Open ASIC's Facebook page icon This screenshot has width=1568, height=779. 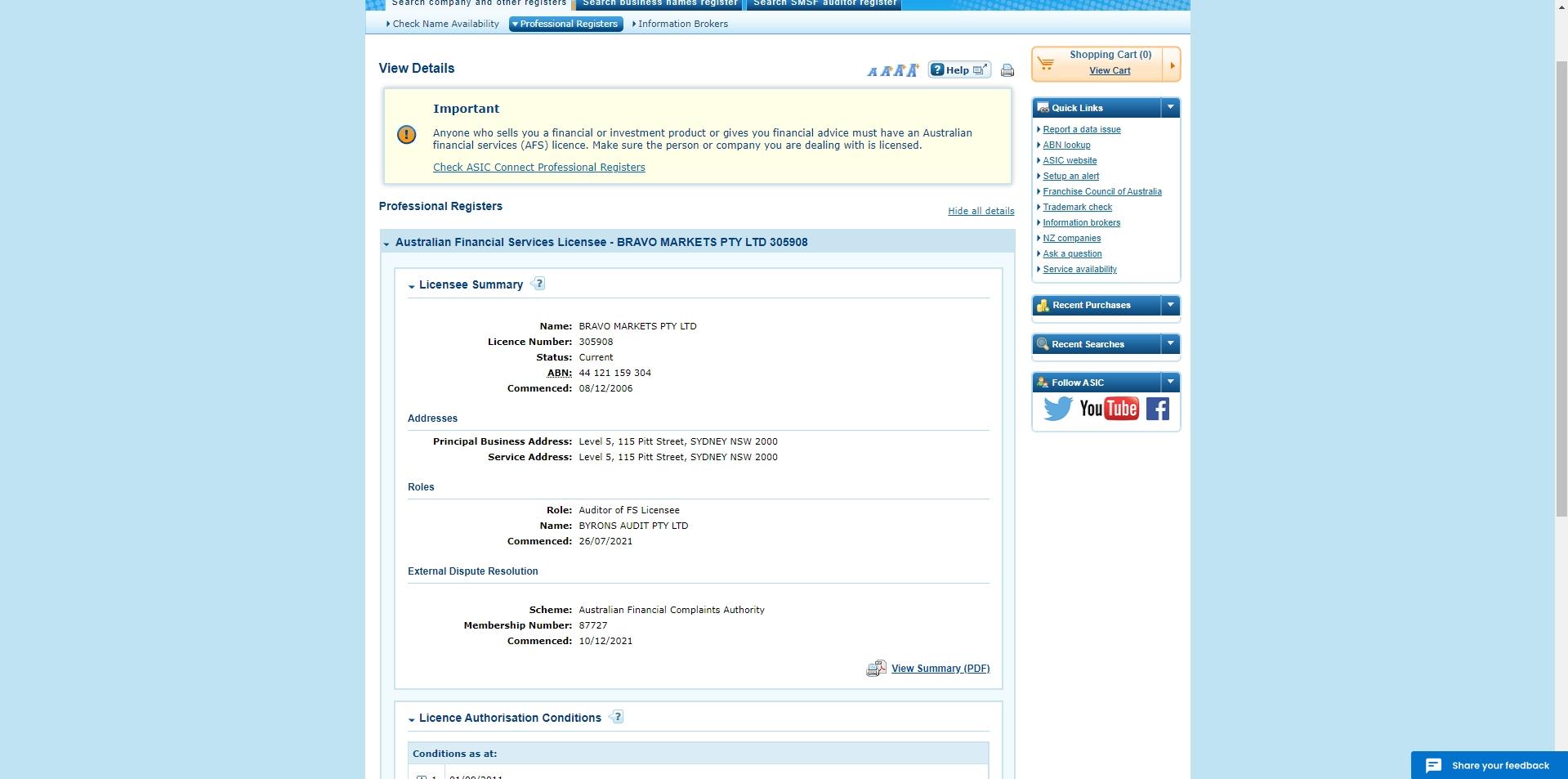click(1157, 408)
